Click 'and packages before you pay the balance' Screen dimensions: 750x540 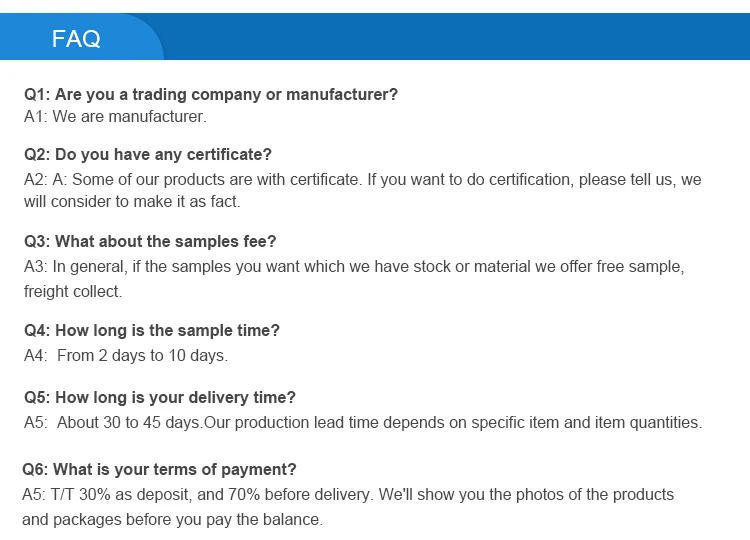point(172,520)
